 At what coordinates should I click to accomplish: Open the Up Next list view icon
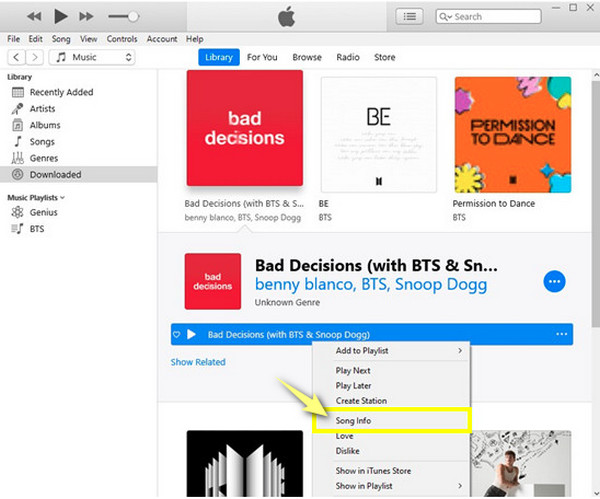point(409,16)
